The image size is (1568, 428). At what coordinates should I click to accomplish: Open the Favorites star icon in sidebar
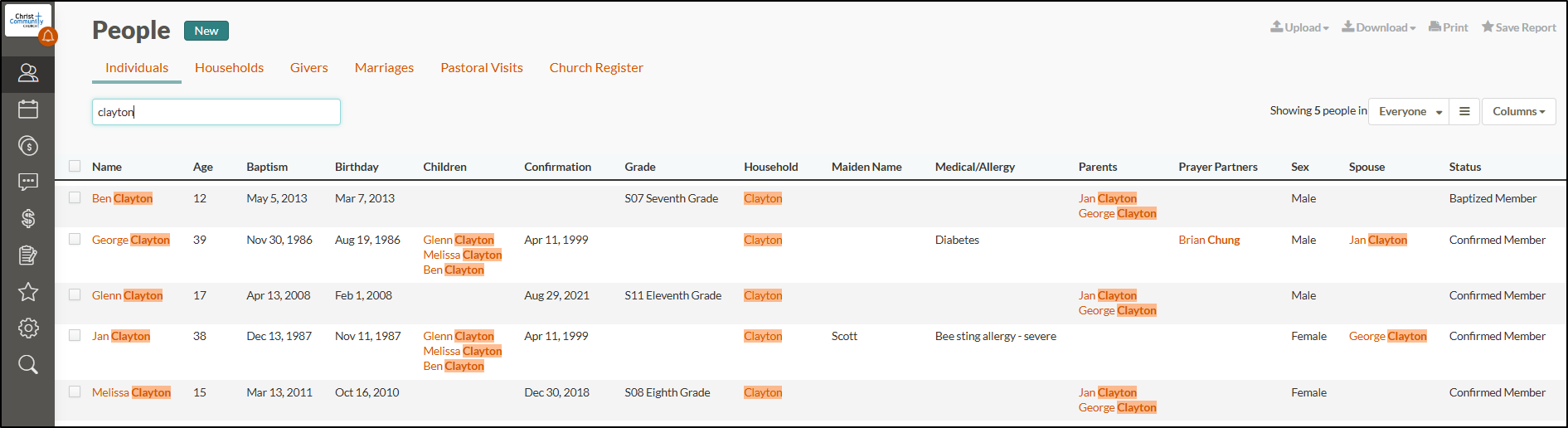click(28, 291)
